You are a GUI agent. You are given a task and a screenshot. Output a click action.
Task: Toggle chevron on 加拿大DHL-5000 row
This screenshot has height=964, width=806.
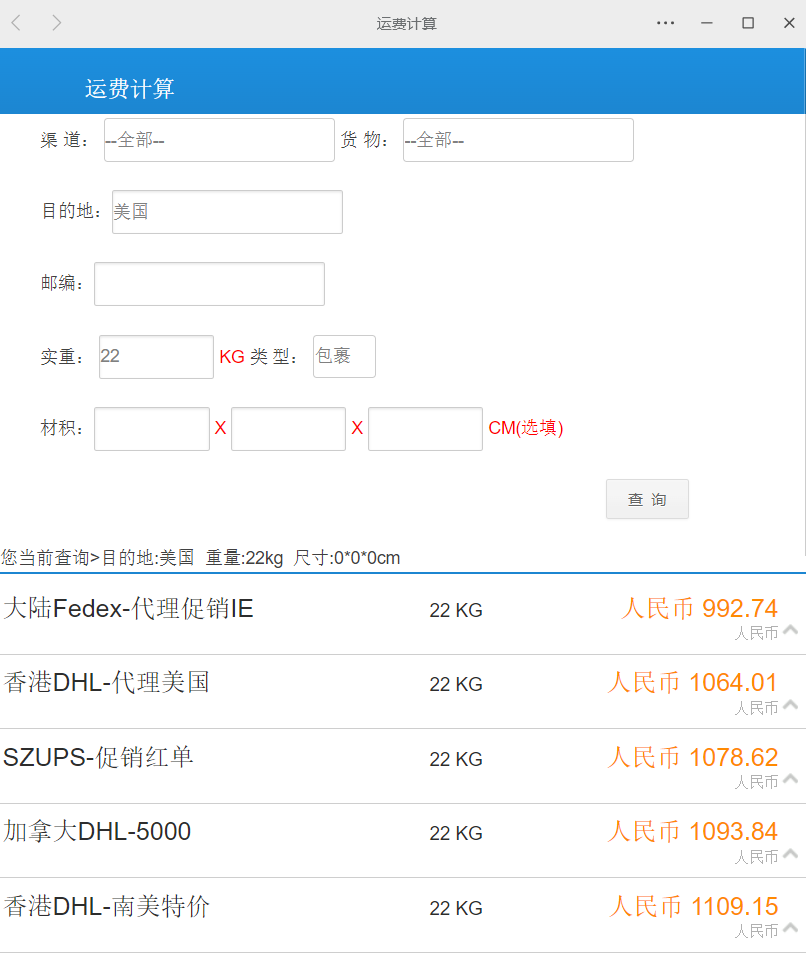(x=790, y=854)
